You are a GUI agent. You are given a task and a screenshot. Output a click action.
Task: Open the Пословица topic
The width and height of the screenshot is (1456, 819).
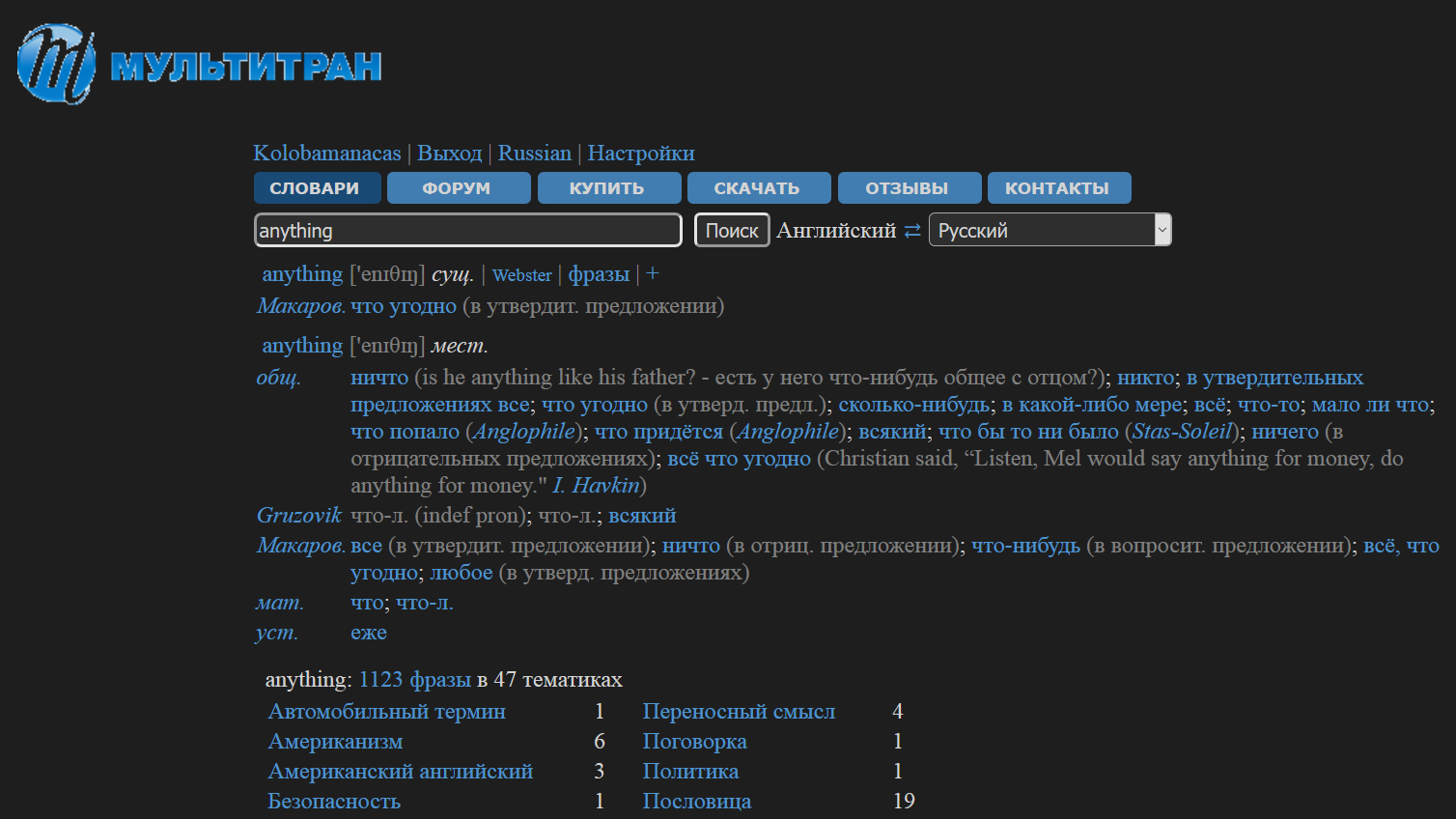click(697, 802)
